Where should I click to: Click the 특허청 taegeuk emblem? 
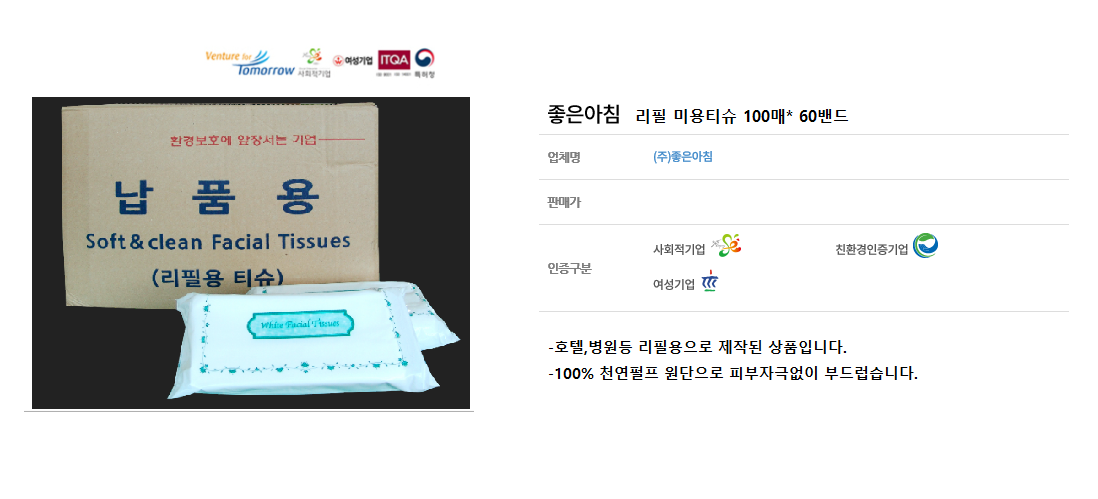tap(424, 63)
